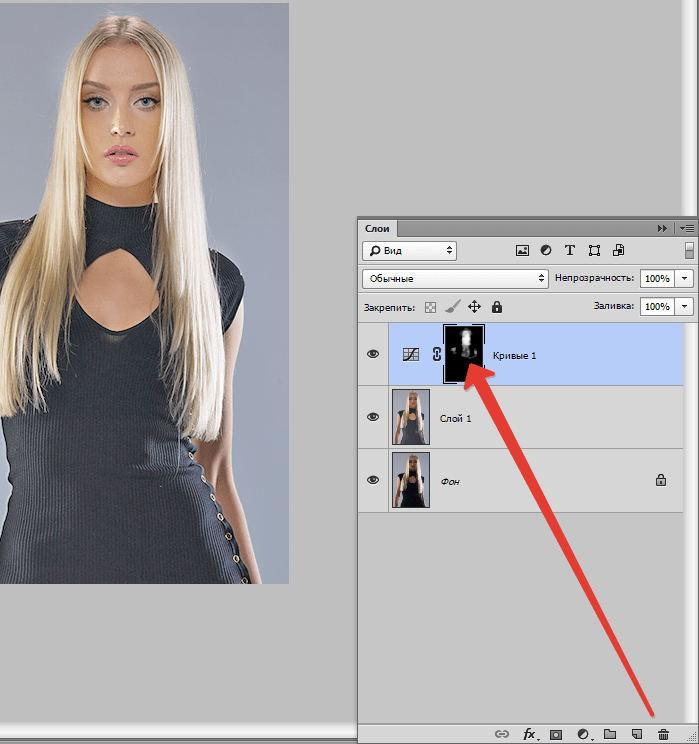This screenshot has width=699, height=744.
Task: Hide the Кривые 1 layer
Action: click(x=373, y=354)
